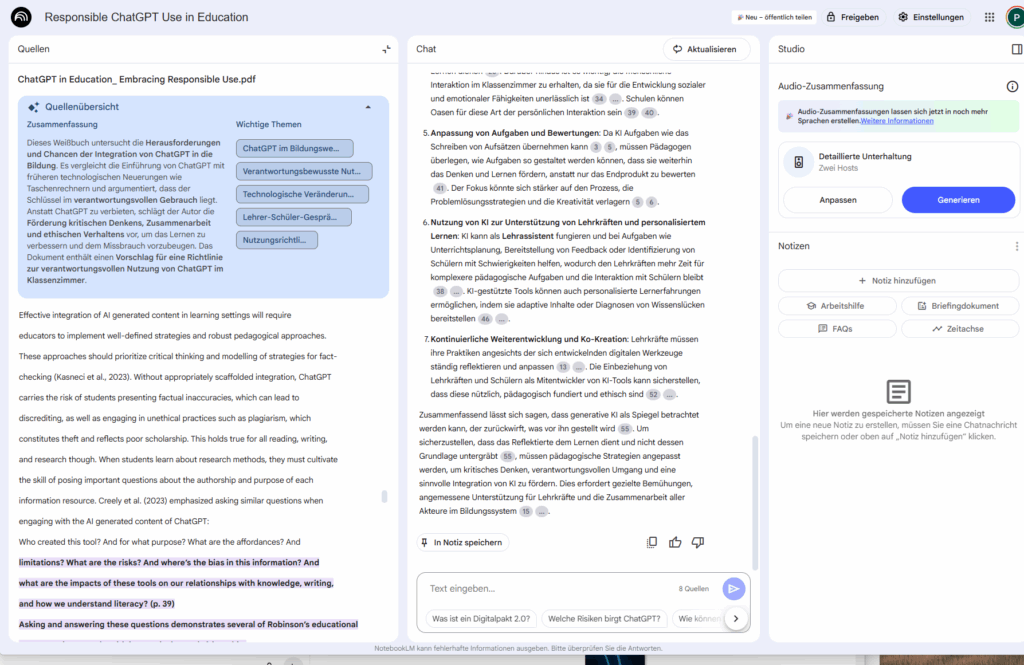Click the Neu – öffentlich teilen badge
The height and width of the screenshot is (665, 1024).
[x=775, y=18]
